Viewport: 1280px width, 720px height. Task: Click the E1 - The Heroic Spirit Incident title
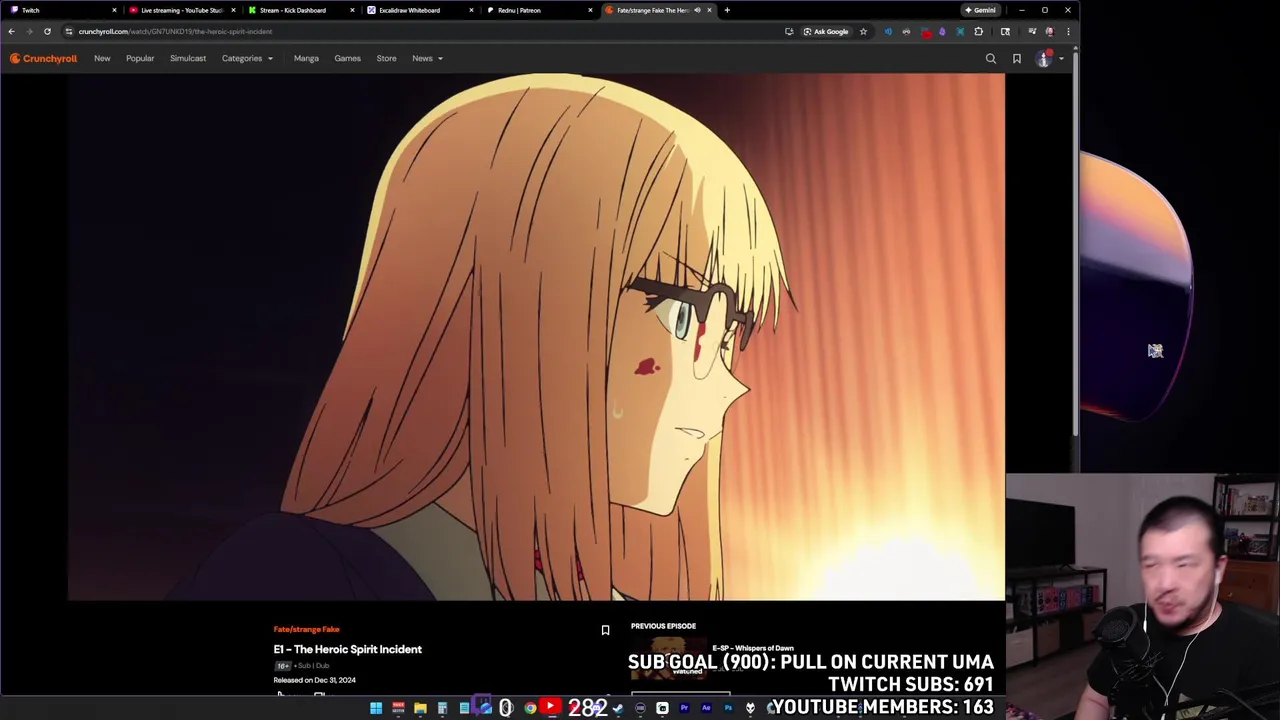(347, 649)
